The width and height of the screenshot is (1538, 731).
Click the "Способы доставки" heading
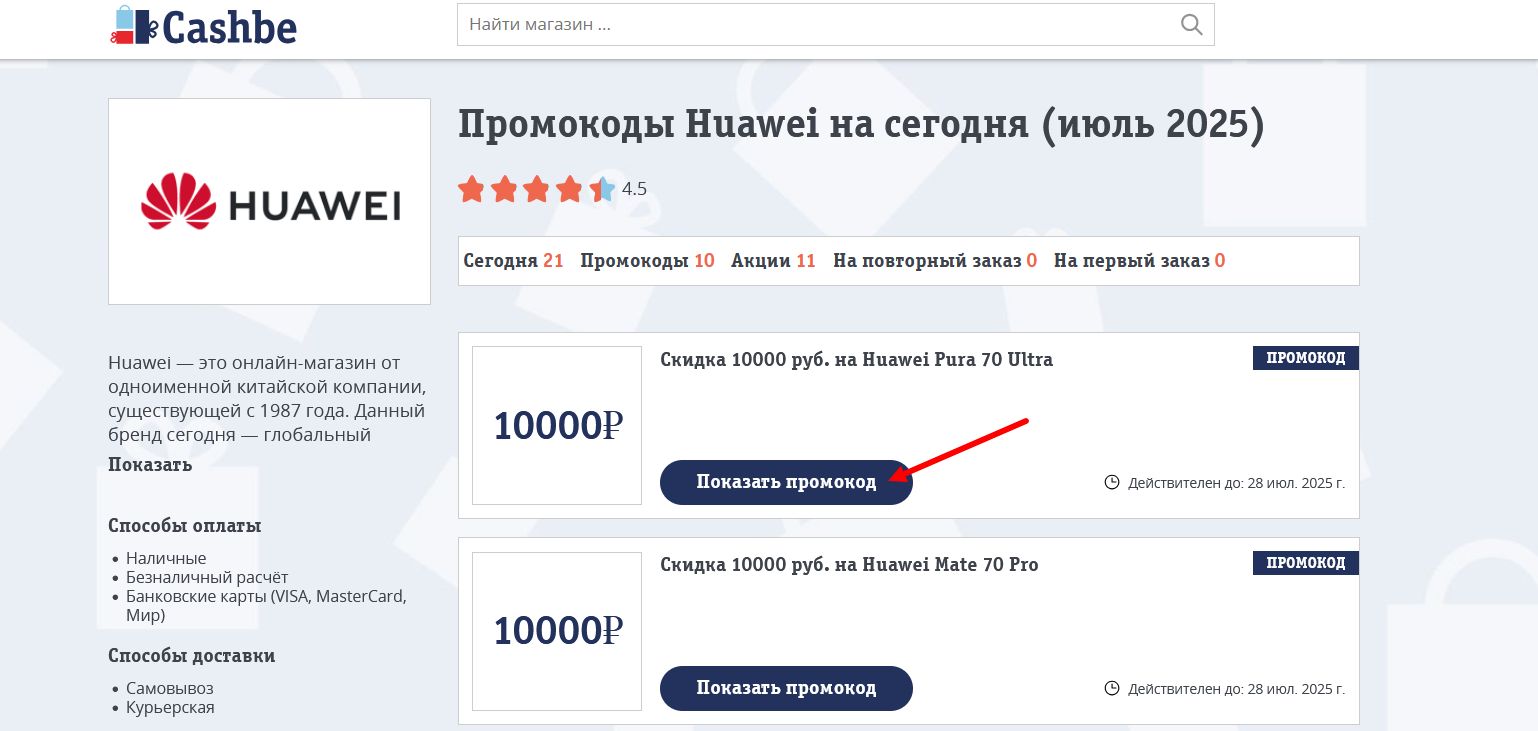192,656
